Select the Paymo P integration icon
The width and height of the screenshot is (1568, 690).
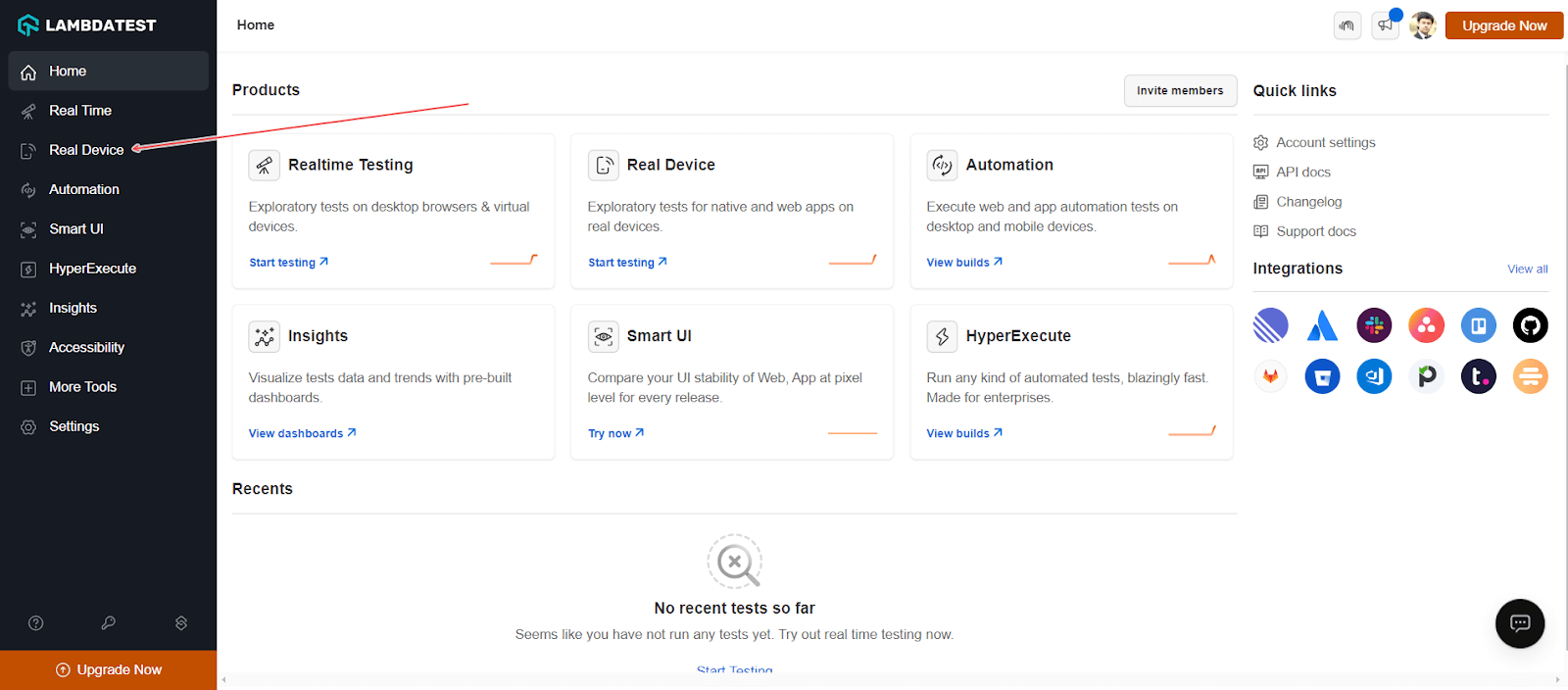click(1427, 376)
